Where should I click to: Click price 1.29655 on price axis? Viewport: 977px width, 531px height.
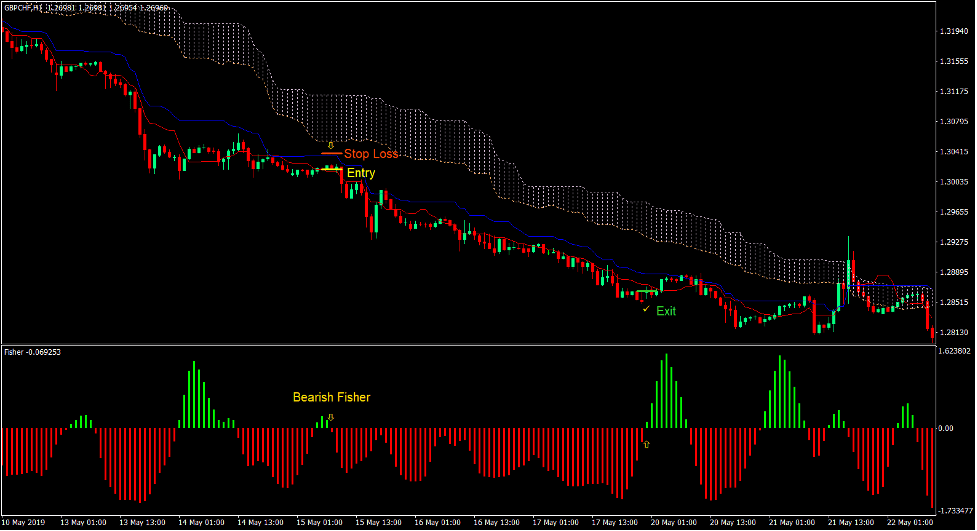(954, 212)
